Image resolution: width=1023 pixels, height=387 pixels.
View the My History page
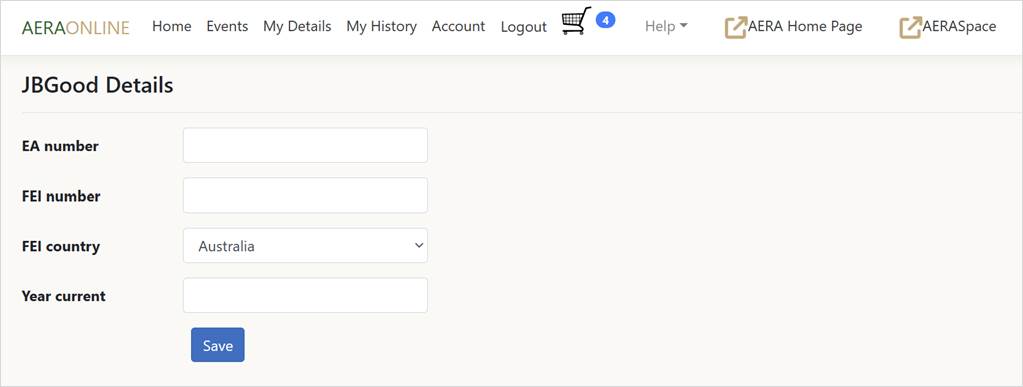[x=382, y=26]
